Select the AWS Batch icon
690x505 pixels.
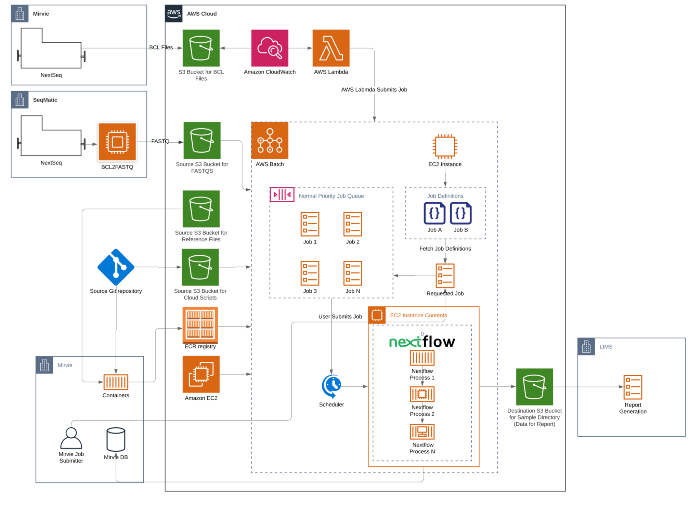(269, 140)
